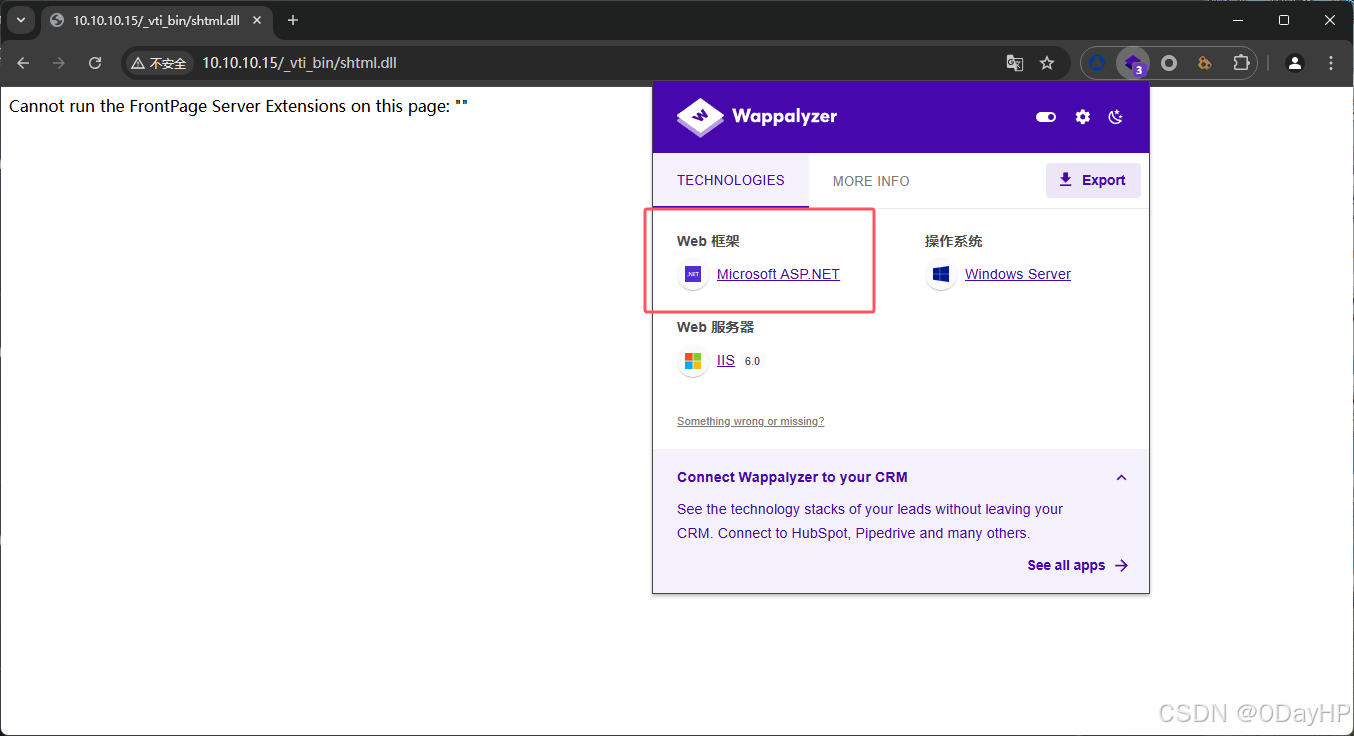Open the Extensions puzzle-piece menu
The height and width of the screenshot is (736, 1354).
(x=1241, y=63)
